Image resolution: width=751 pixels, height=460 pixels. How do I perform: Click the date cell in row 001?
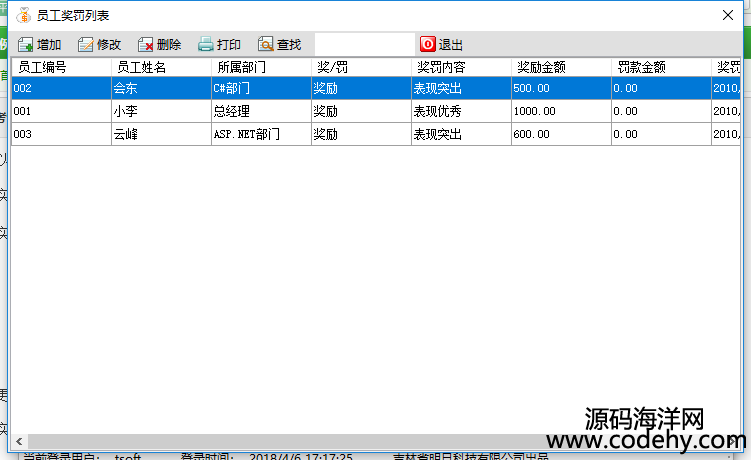point(726,111)
